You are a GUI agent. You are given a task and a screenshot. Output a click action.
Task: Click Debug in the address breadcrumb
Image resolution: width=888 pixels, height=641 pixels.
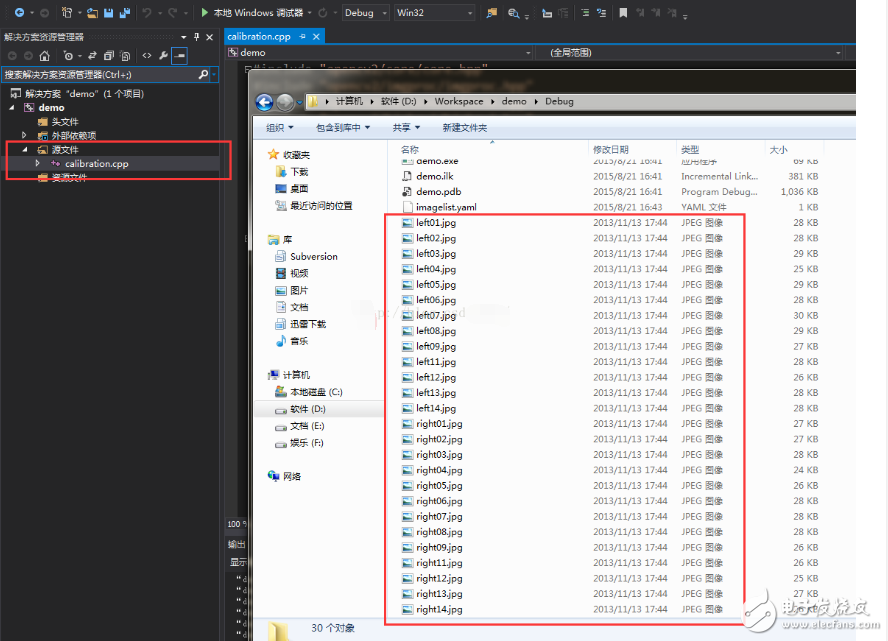tap(559, 102)
